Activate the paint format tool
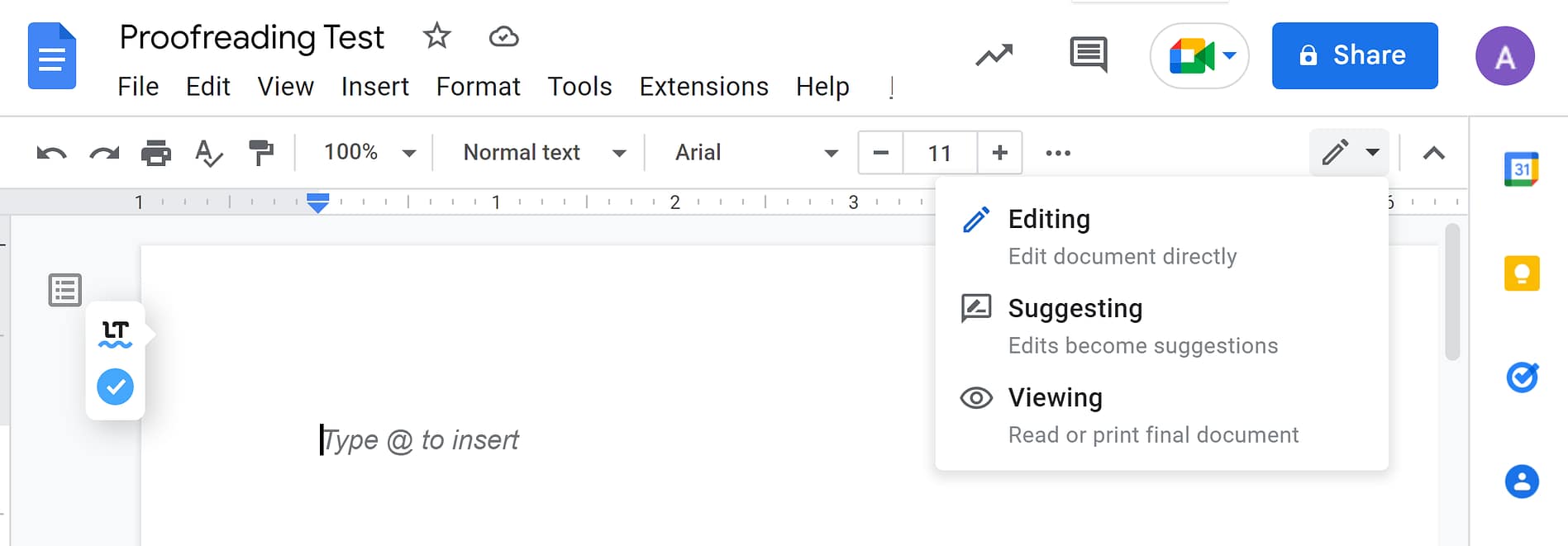This screenshot has height=546, width=1568. [261, 153]
